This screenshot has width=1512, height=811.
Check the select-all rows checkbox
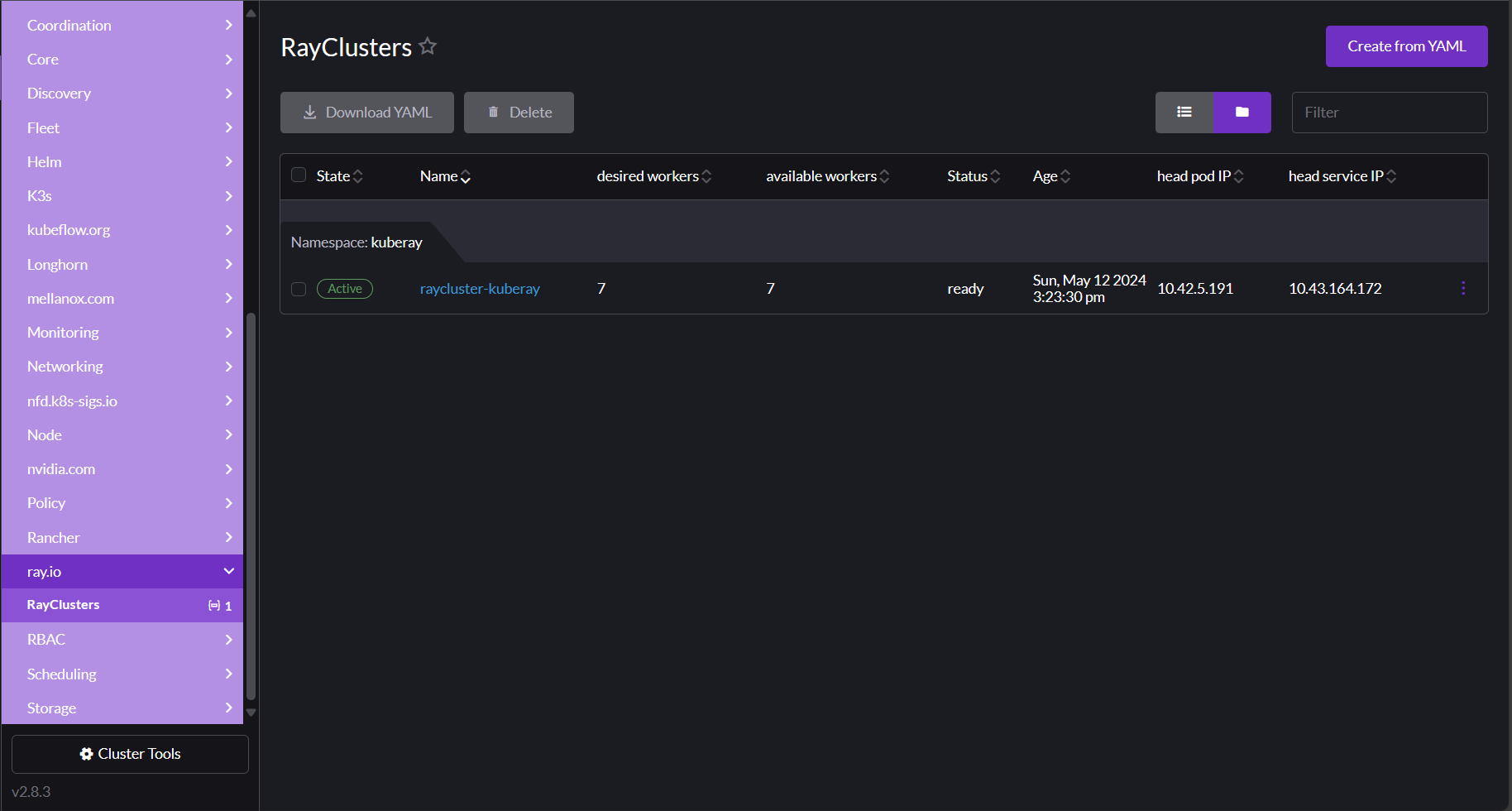(299, 175)
